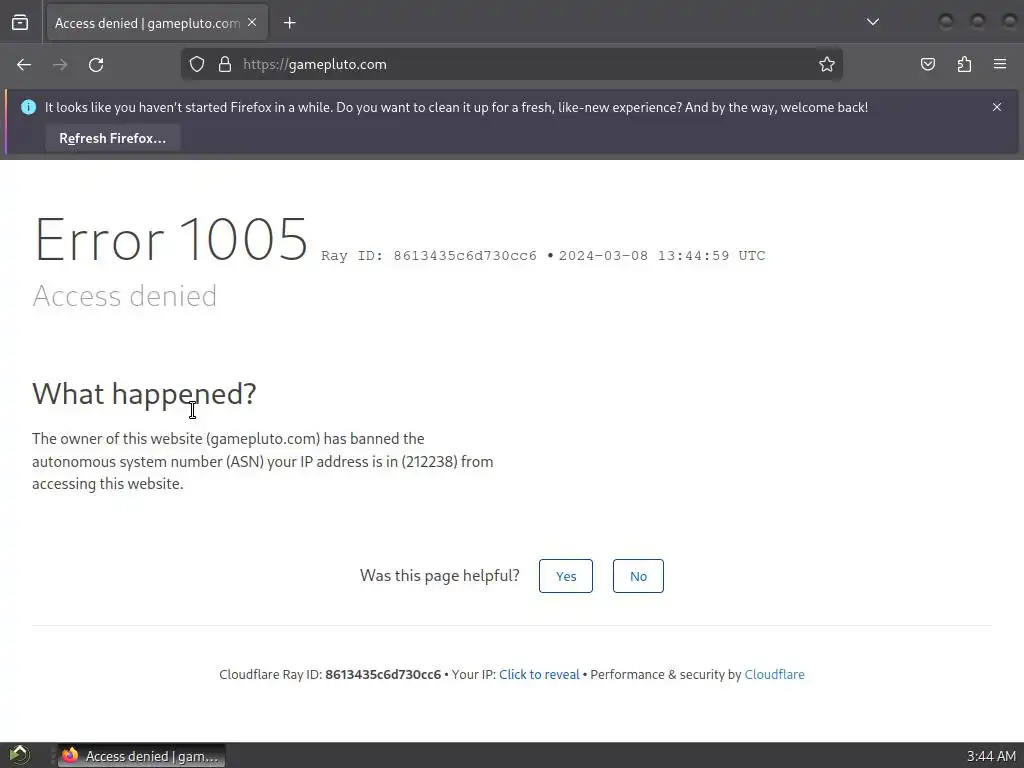Activate Firefox window in taskbar
The image size is (1024, 768).
pos(142,756)
